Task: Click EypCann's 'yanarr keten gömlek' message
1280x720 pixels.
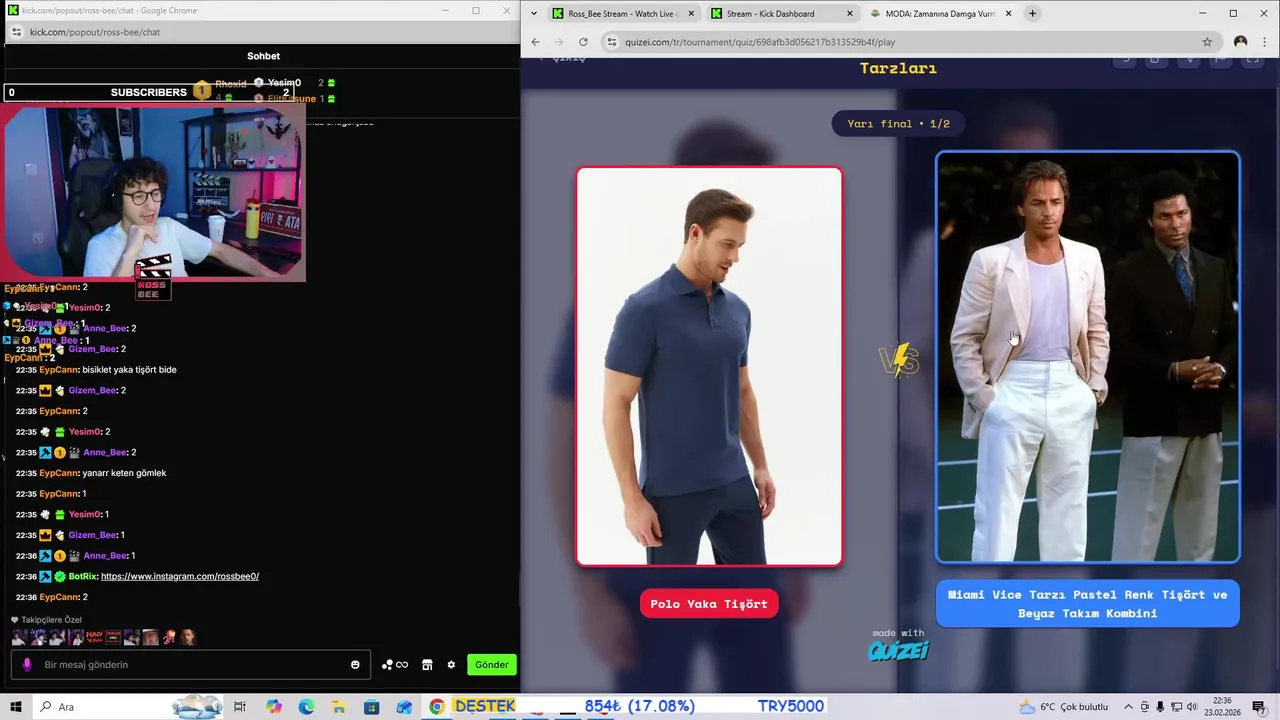Action: coord(124,473)
